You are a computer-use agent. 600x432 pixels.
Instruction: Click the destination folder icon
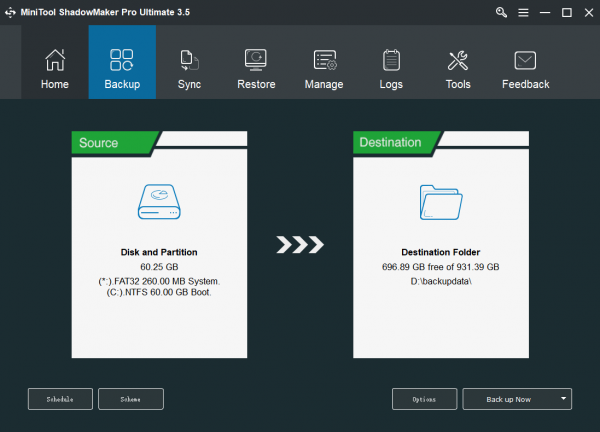[x=441, y=202]
